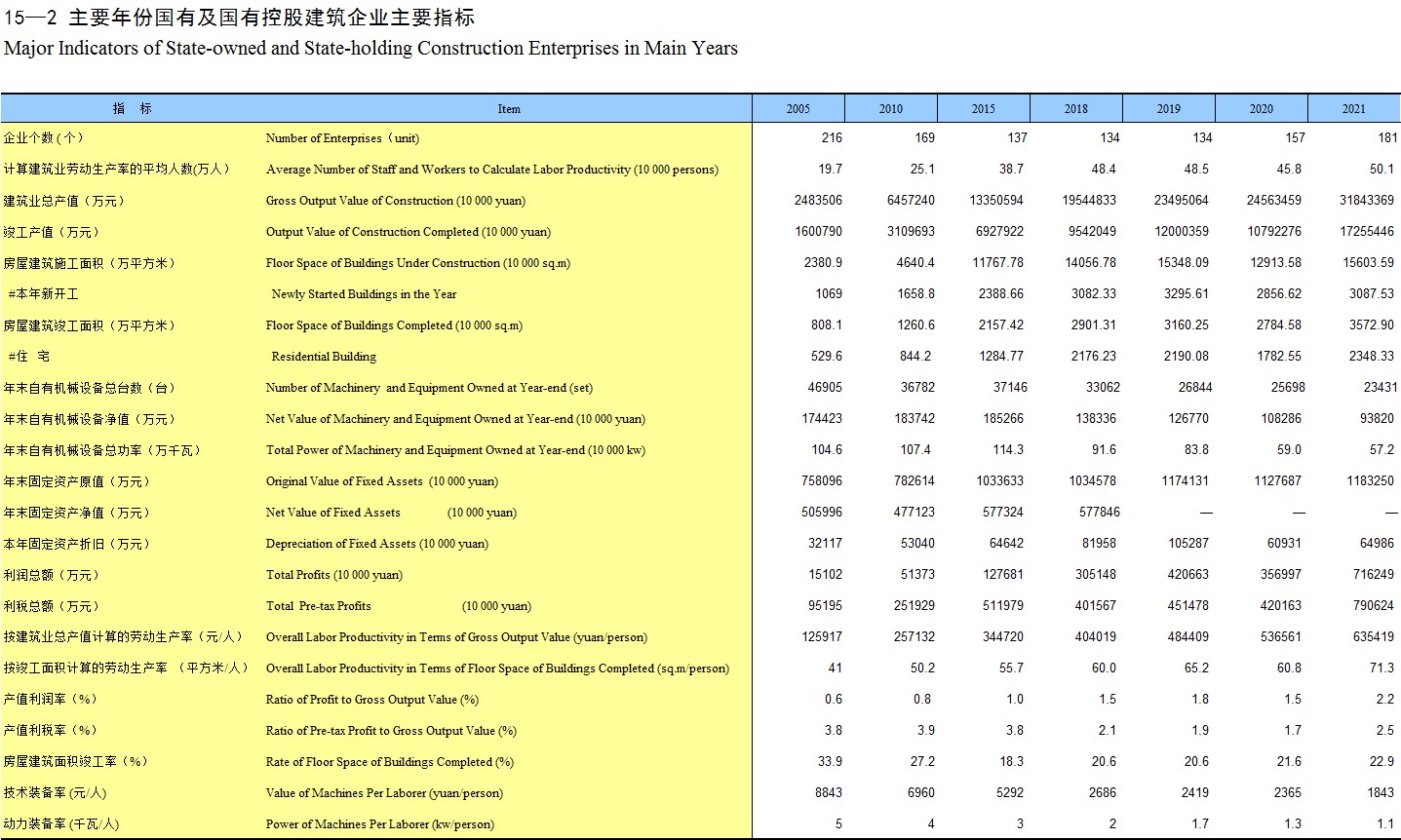Click 'Number of Machinery and Equipment Owned' label

429,388
